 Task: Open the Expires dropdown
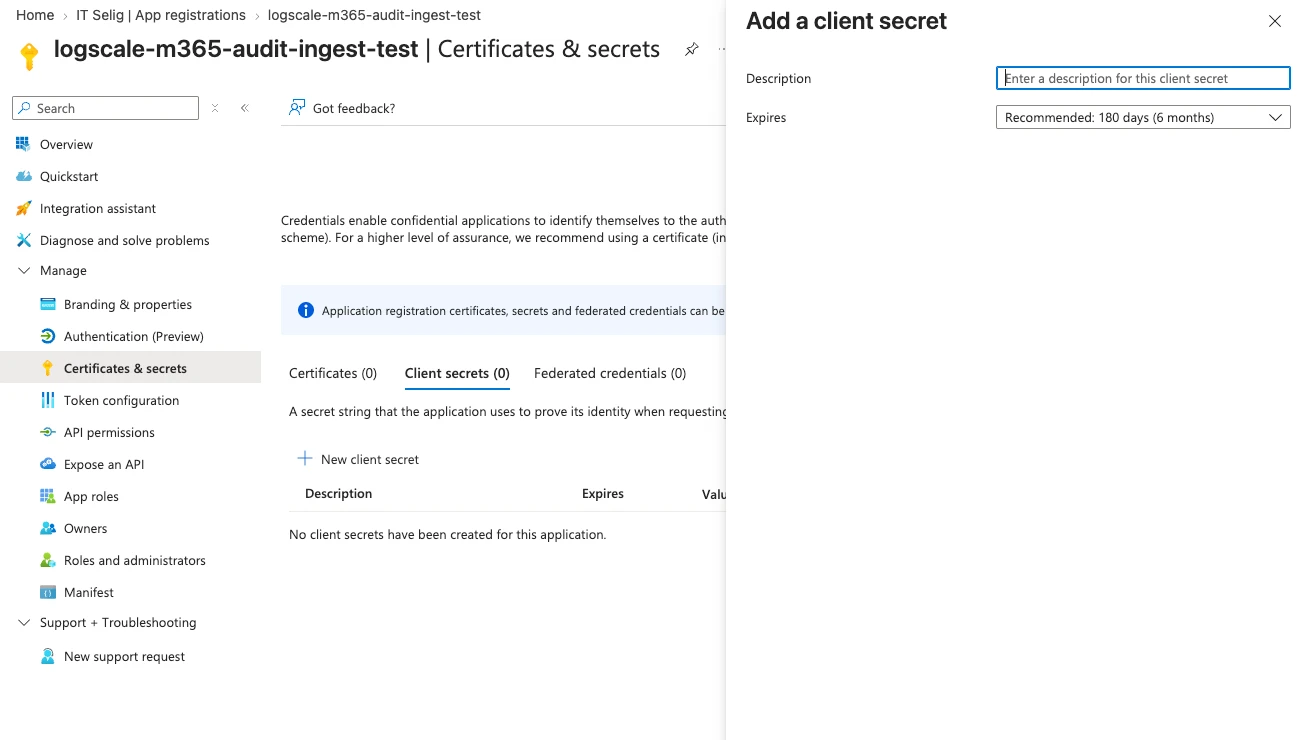(1143, 117)
